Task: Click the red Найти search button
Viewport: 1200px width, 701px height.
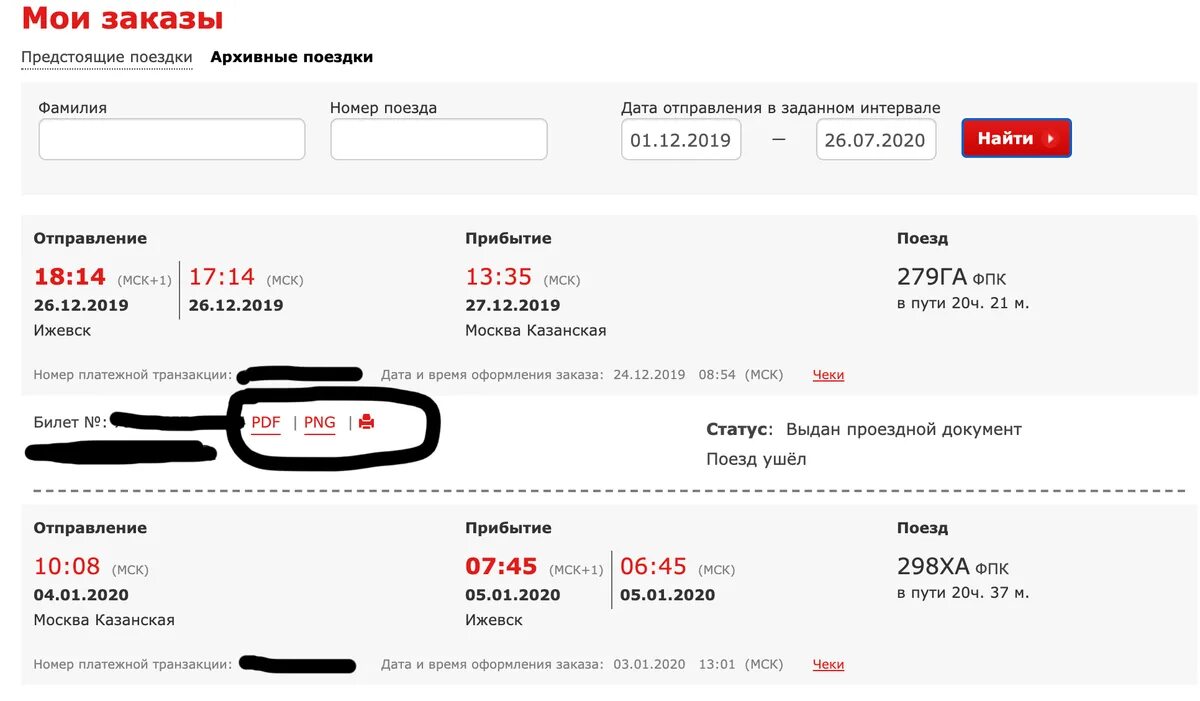Action: coord(1017,139)
